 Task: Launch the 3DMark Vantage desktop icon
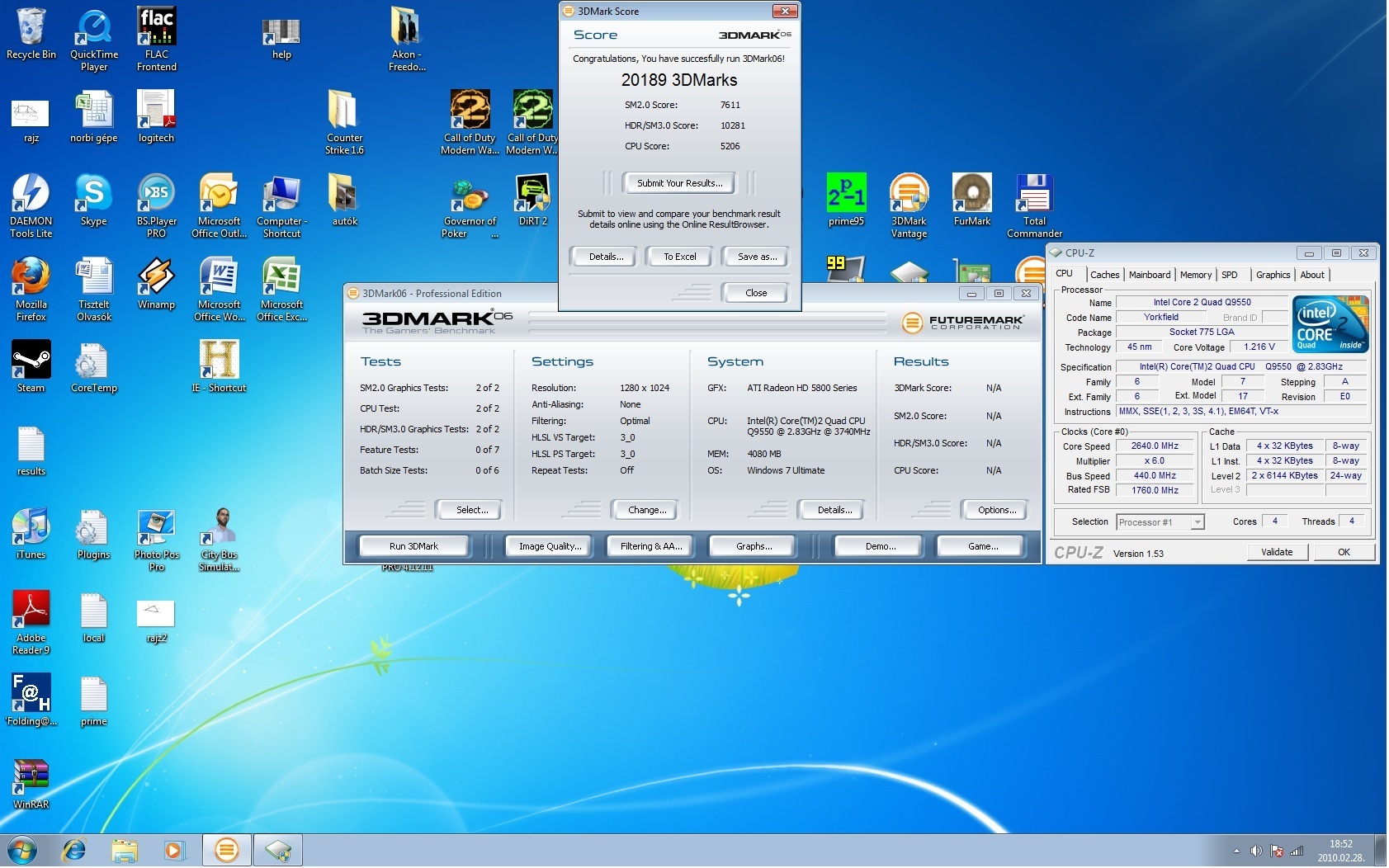pyautogui.click(x=909, y=195)
